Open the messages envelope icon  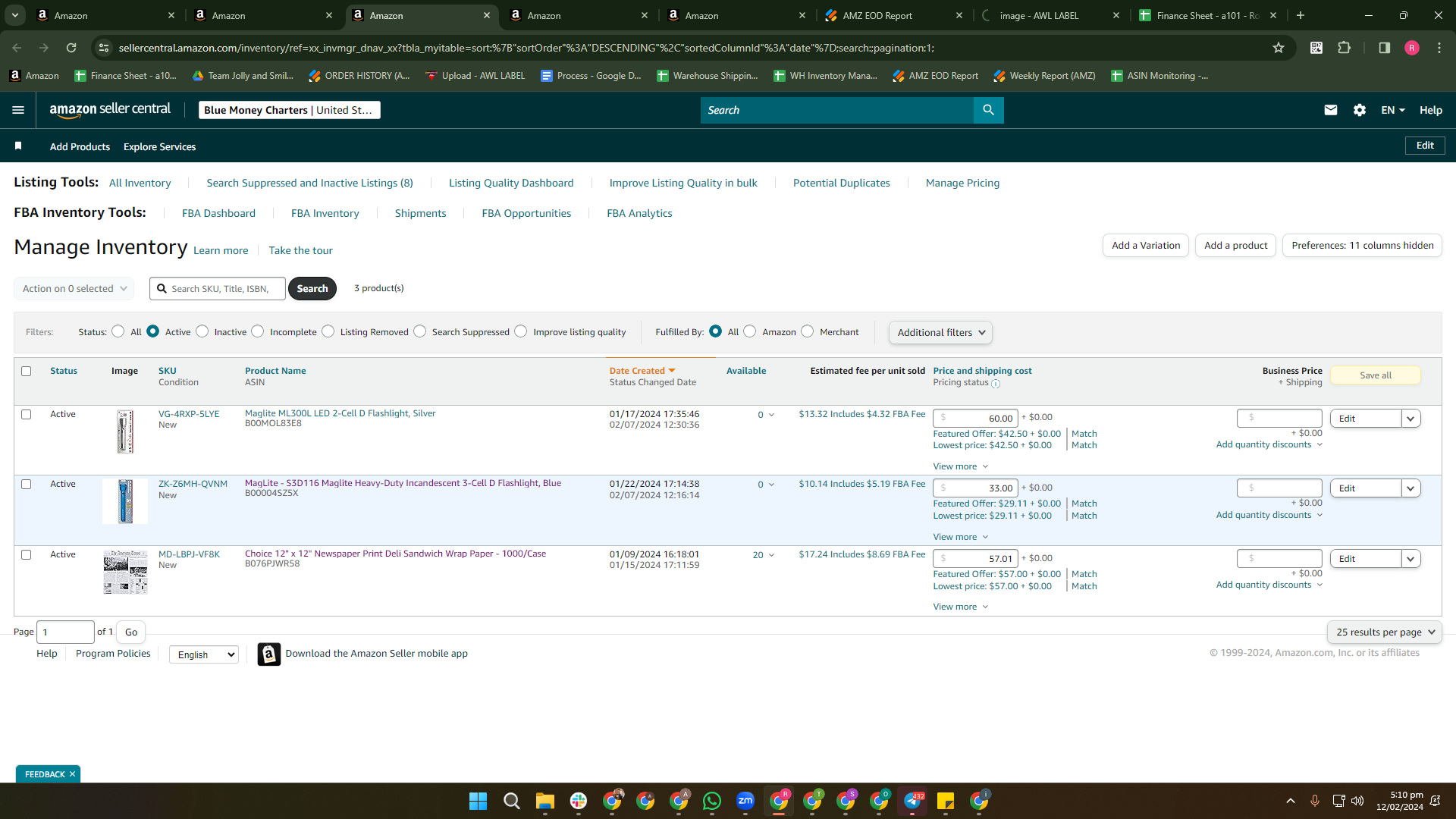tap(1330, 110)
